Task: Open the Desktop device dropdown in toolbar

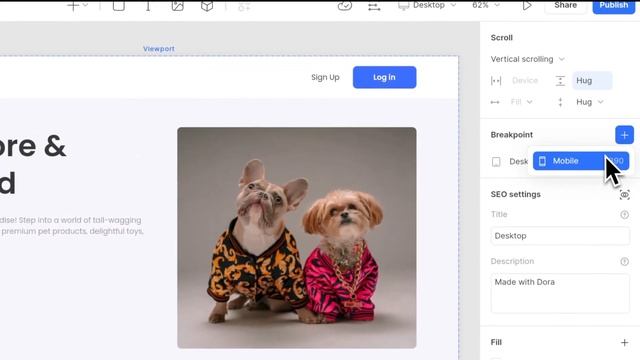Action: 427,5
